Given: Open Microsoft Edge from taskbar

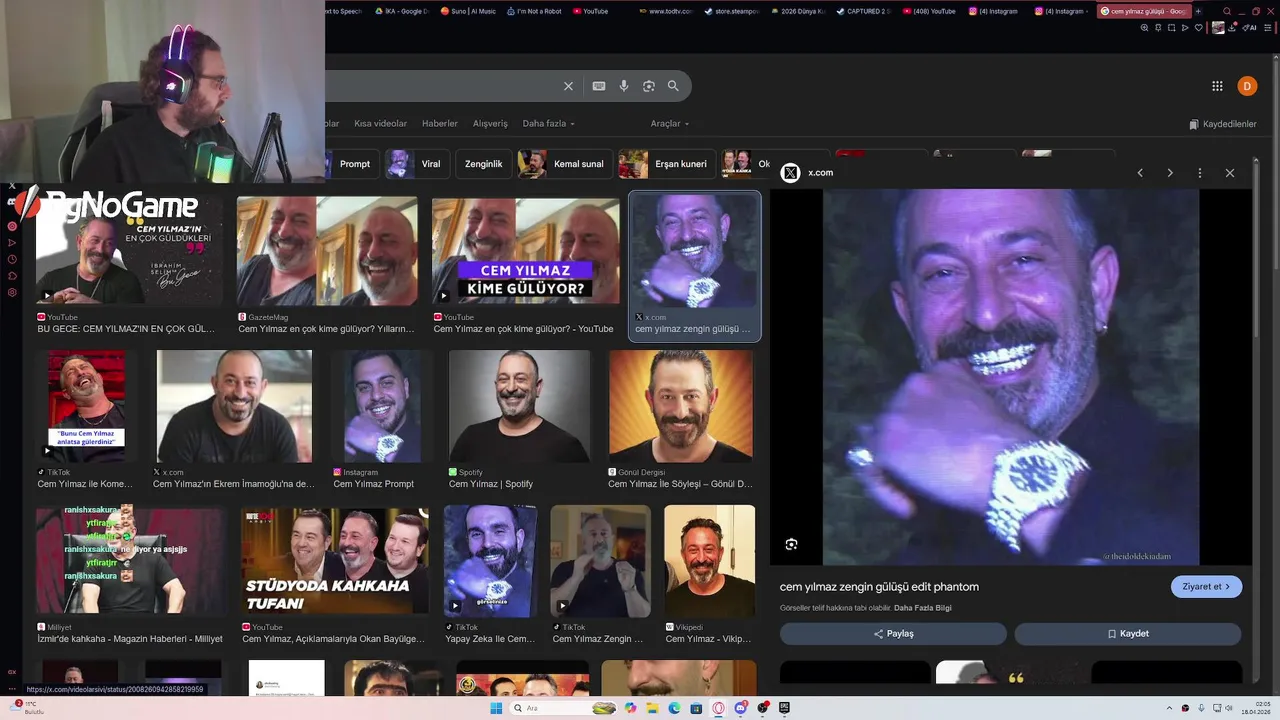Looking at the screenshot, I should click(674, 708).
